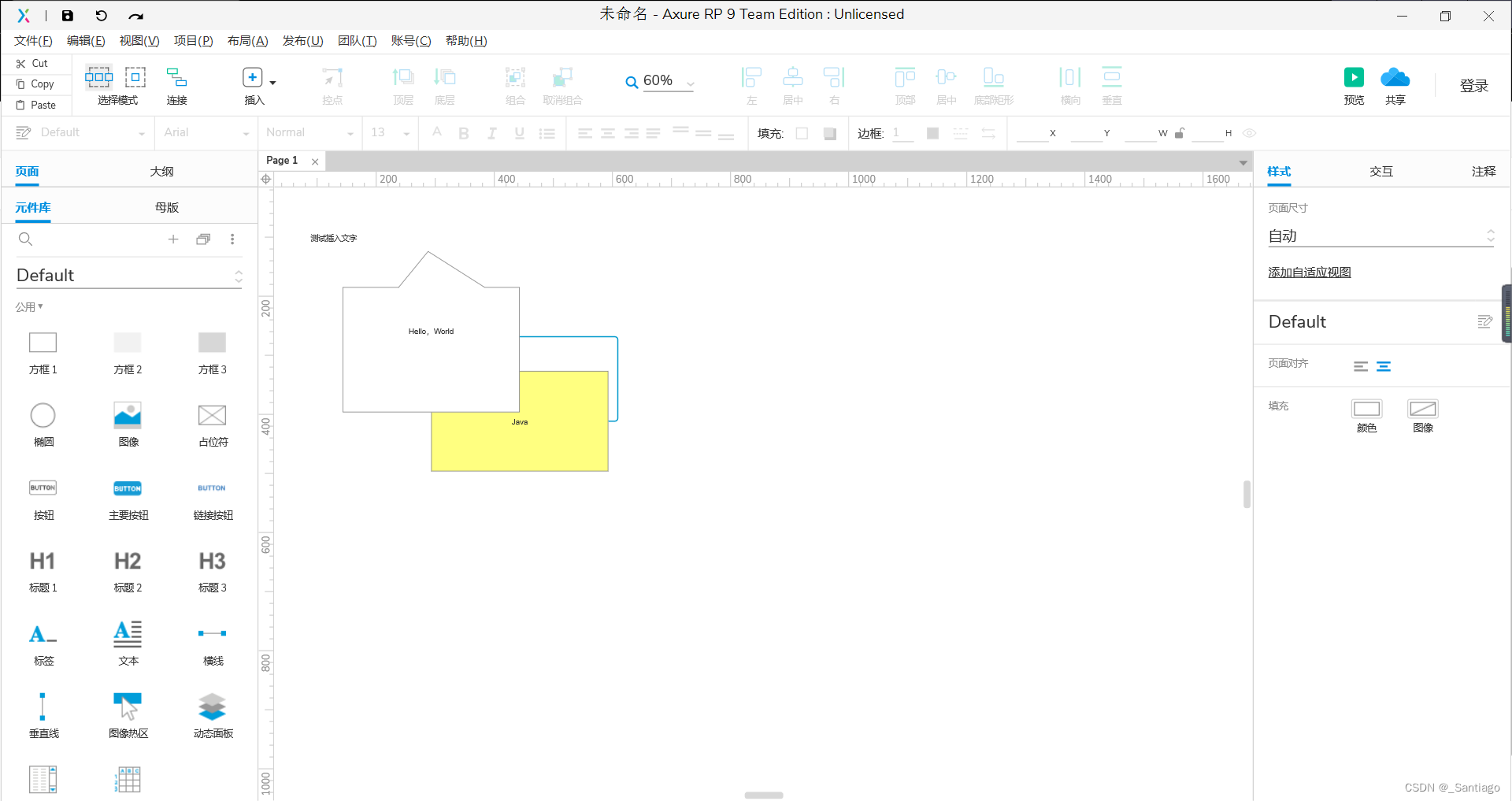Click the Cut button

(32, 64)
